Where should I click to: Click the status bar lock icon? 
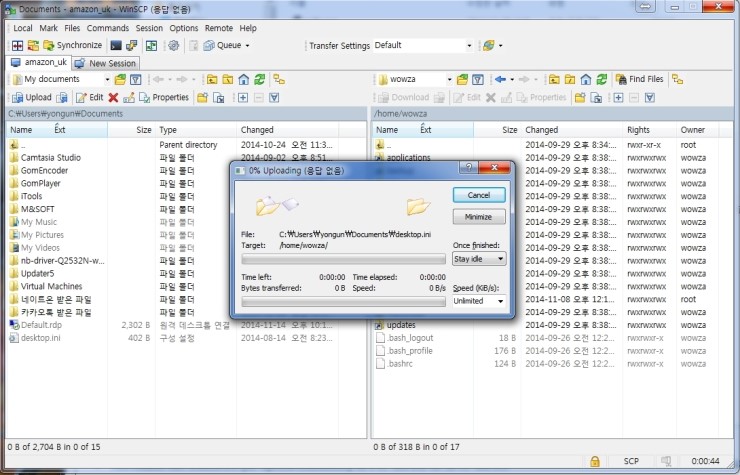(595, 461)
